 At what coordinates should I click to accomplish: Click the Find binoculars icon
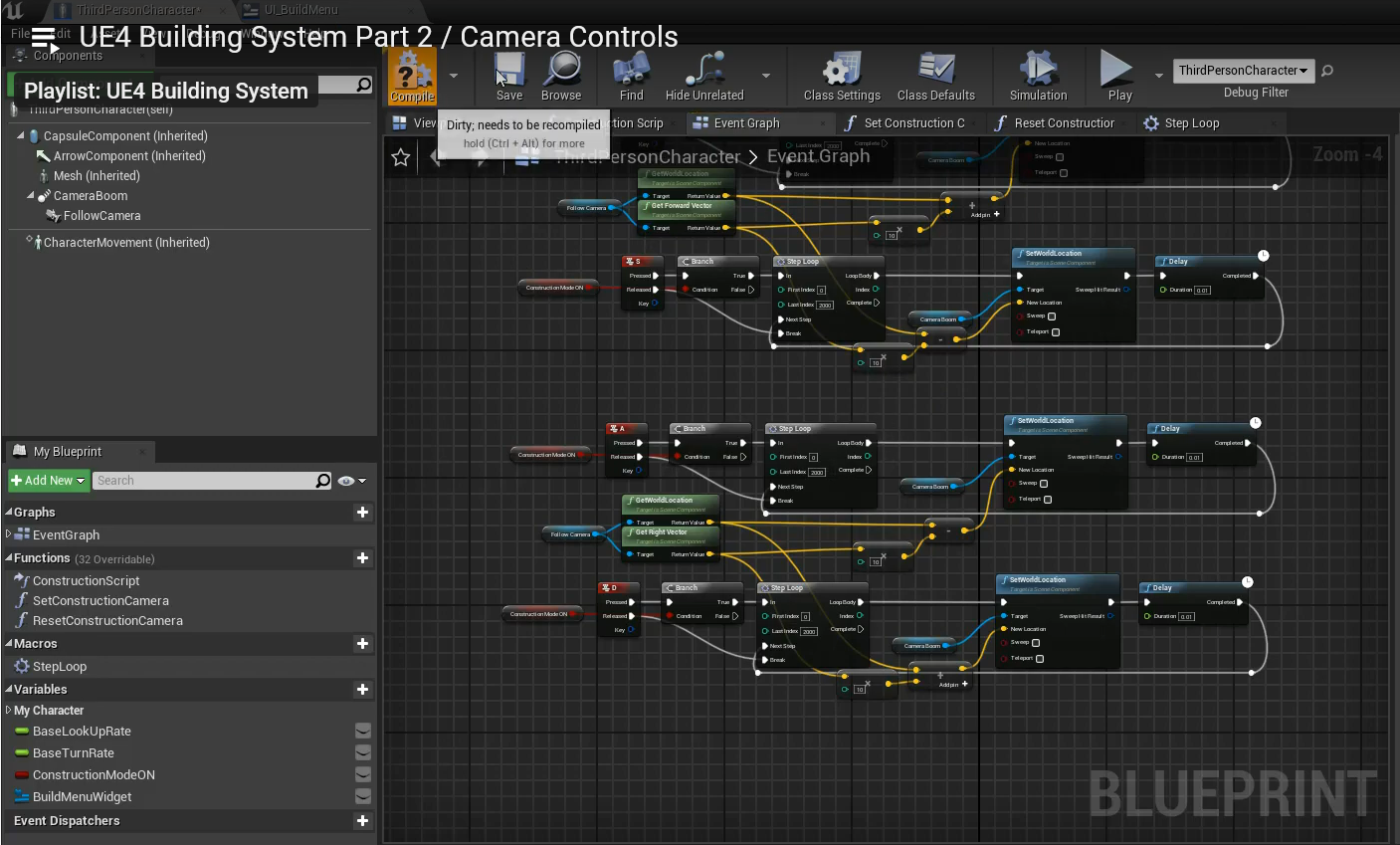631,71
